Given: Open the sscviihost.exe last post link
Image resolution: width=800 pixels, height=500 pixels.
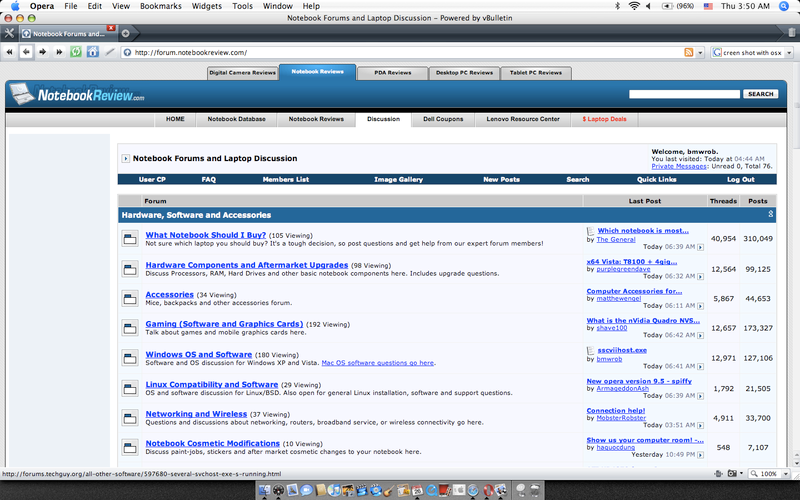Looking at the screenshot, I should [622, 351].
